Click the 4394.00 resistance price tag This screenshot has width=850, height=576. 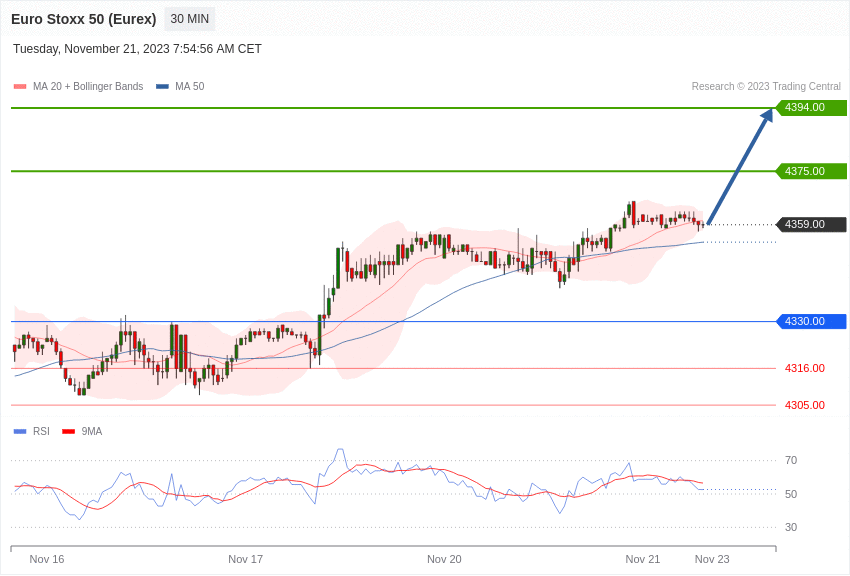[x=812, y=107]
